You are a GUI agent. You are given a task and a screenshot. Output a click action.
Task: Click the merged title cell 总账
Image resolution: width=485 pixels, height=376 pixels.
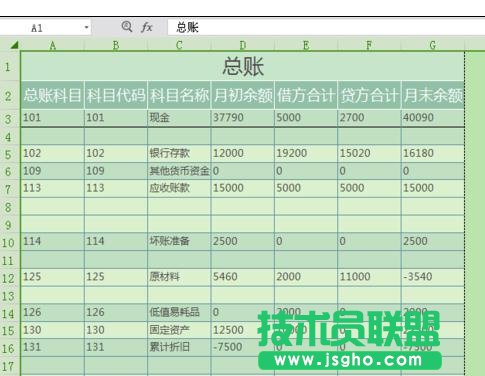(243, 66)
